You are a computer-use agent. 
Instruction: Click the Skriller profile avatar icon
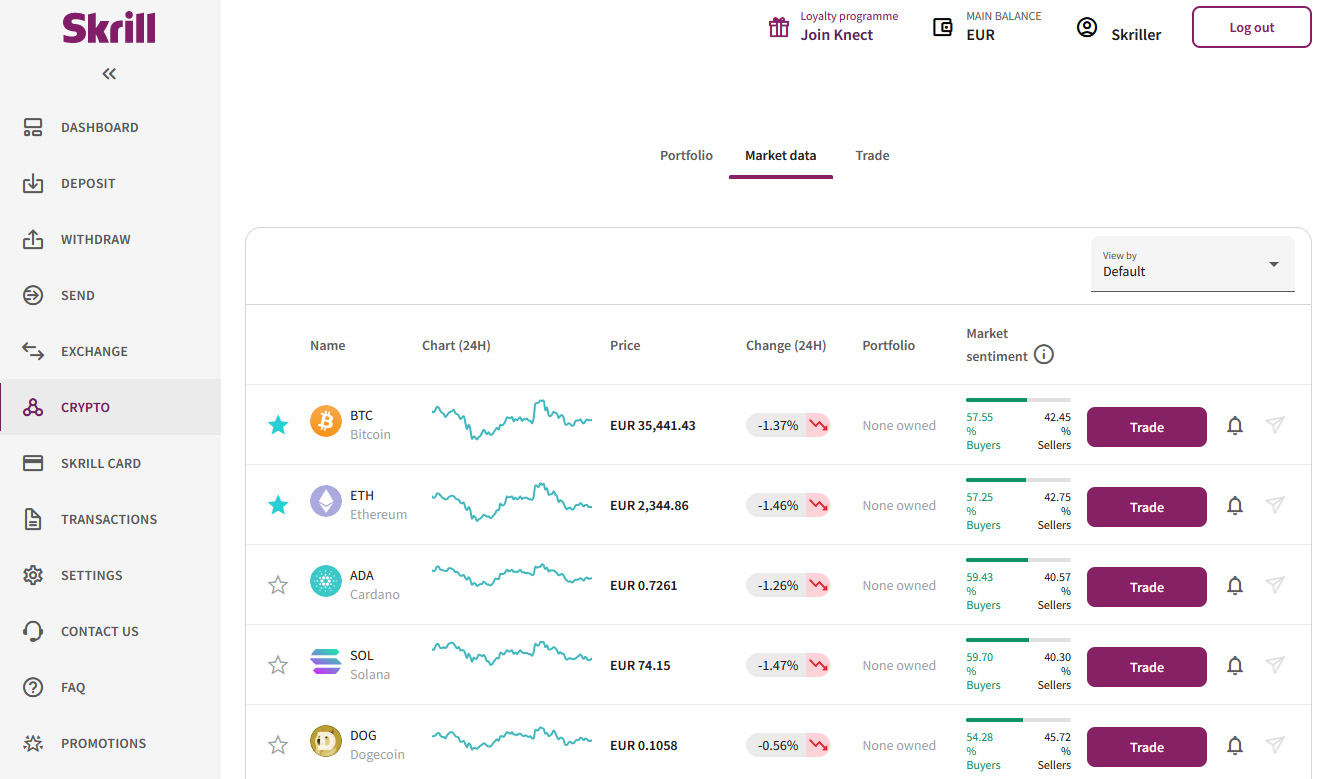click(1087, 27)
